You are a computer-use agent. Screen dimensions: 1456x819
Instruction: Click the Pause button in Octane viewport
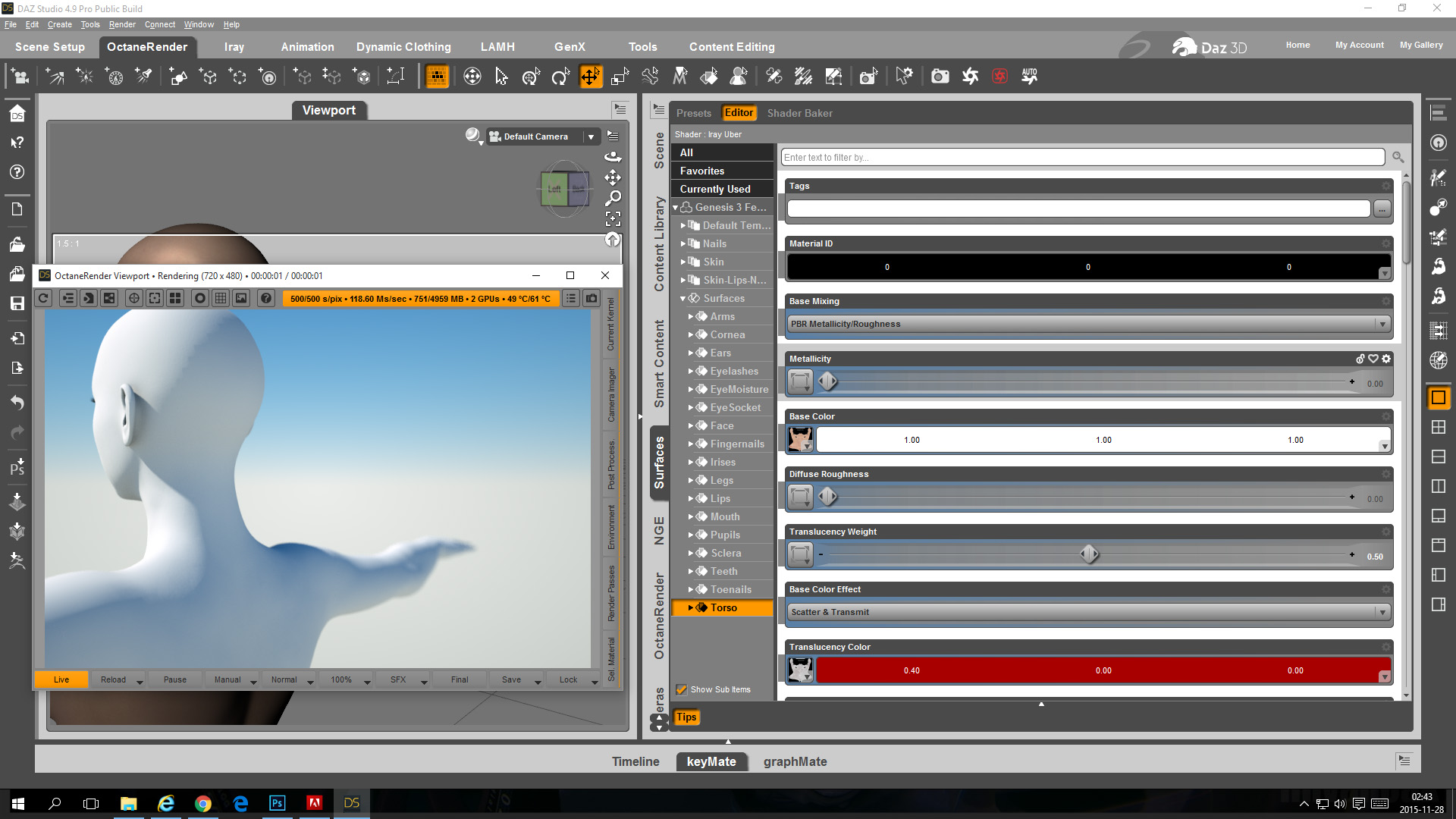click(174, 679)
